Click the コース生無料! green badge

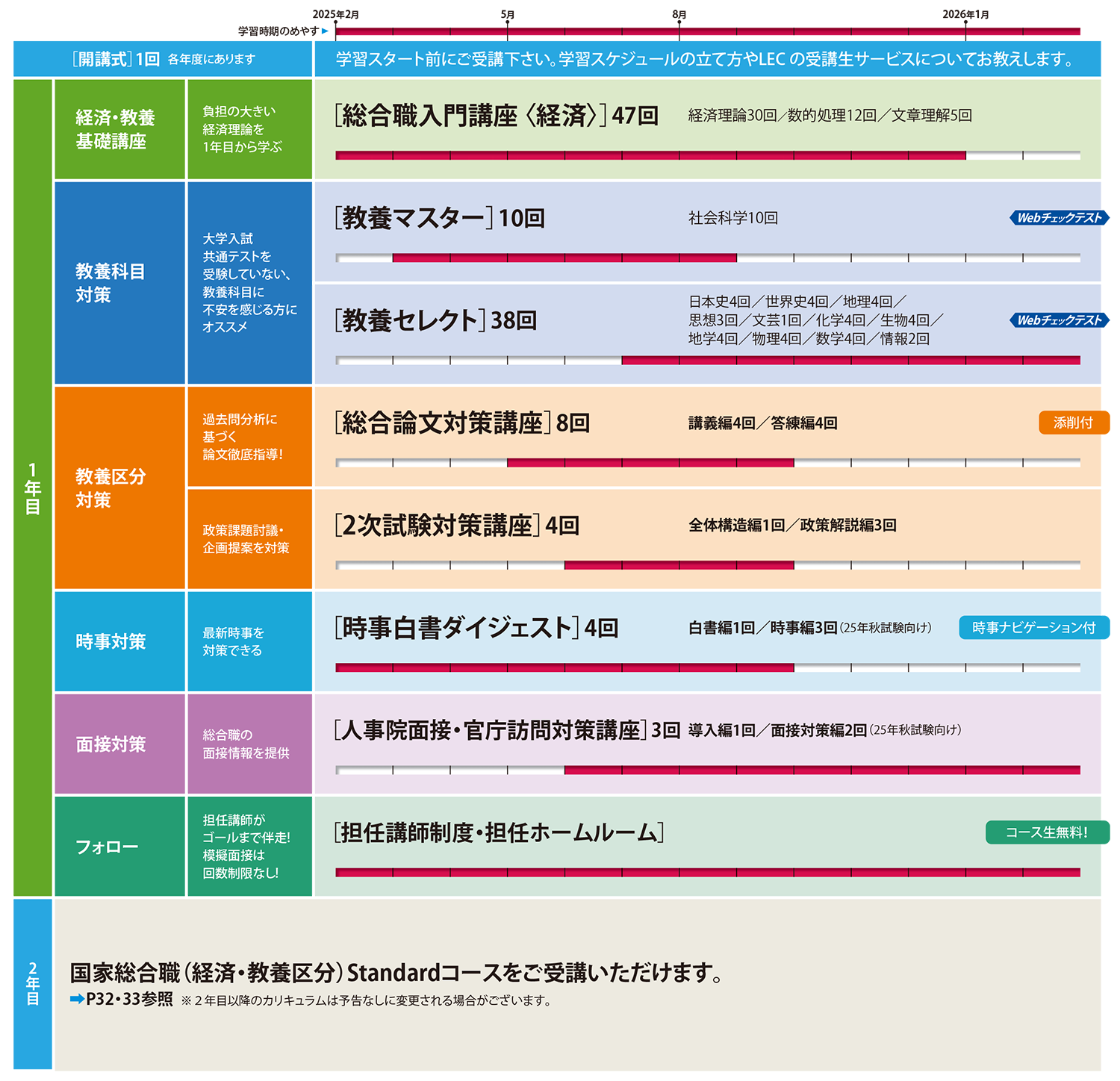[x=1047, y=832]
